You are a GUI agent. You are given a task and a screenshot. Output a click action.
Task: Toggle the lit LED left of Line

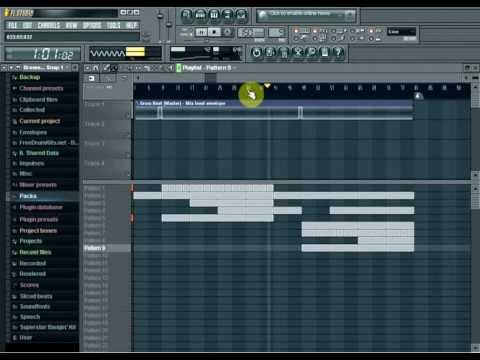tap(371, 31)
